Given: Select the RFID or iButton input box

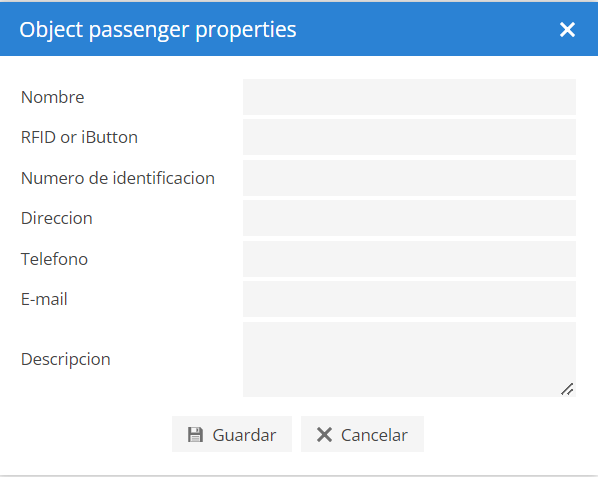Looking at the screenshot, I should click(409, 137).
